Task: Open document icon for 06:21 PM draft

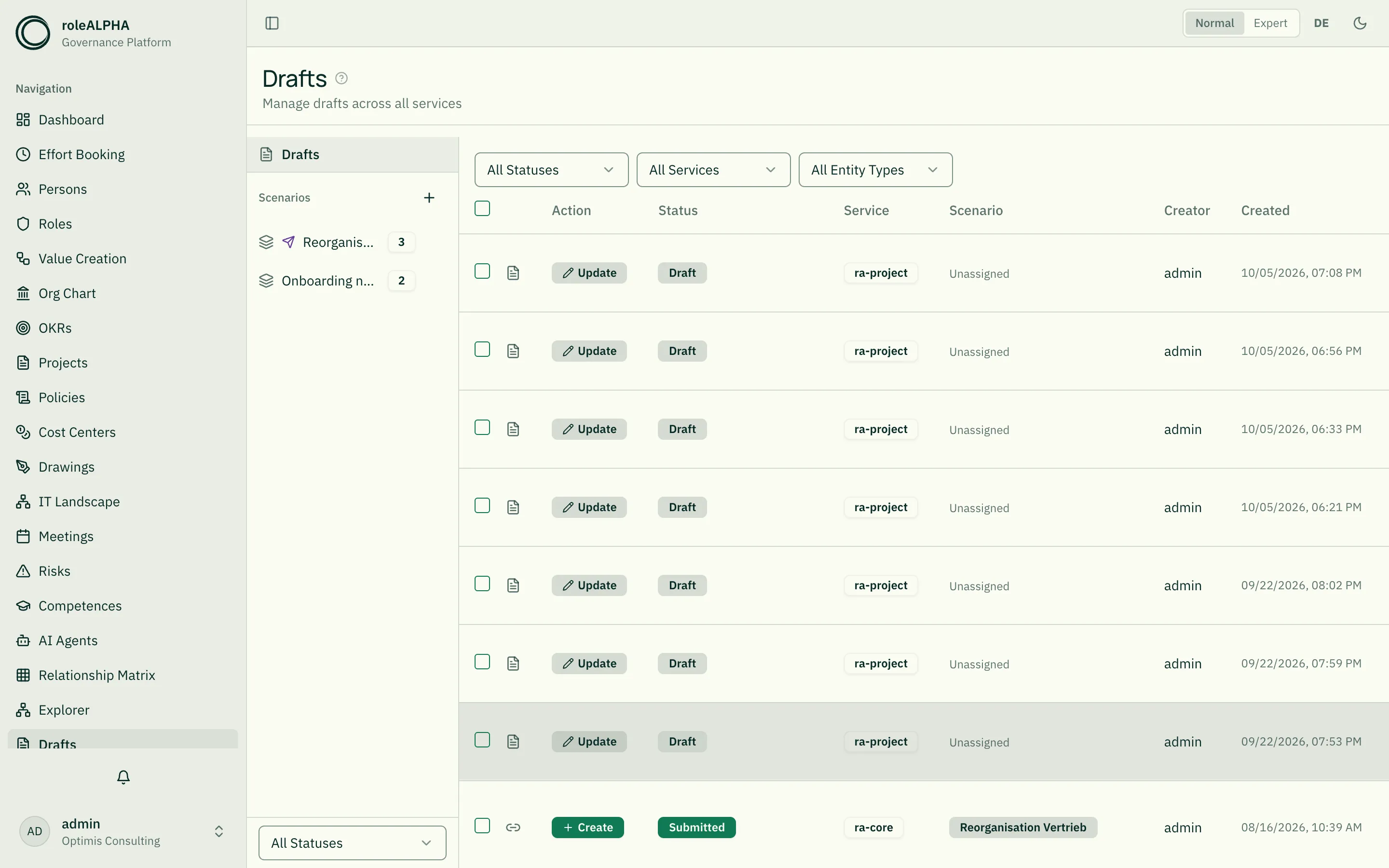Action: point(513,507)
